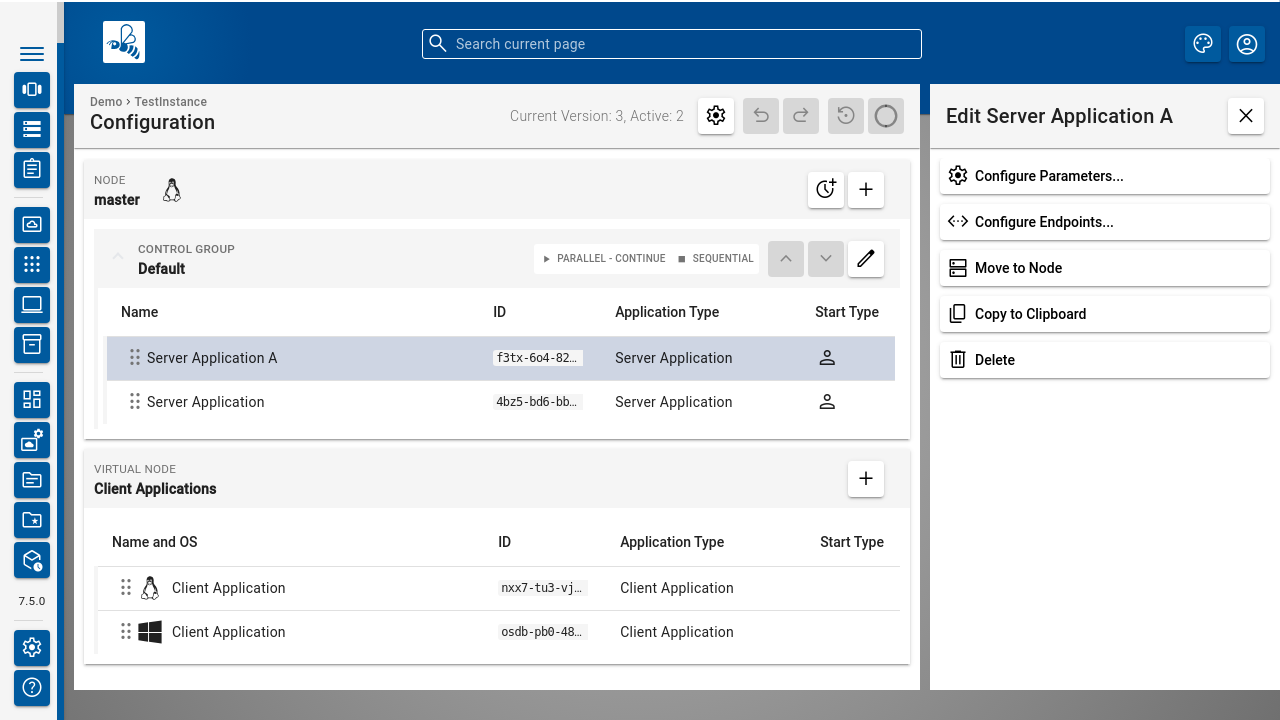Open the clipboard tasks sidebar icon
This screenshot has height=720, width=1280.
(x=32, y=169)
